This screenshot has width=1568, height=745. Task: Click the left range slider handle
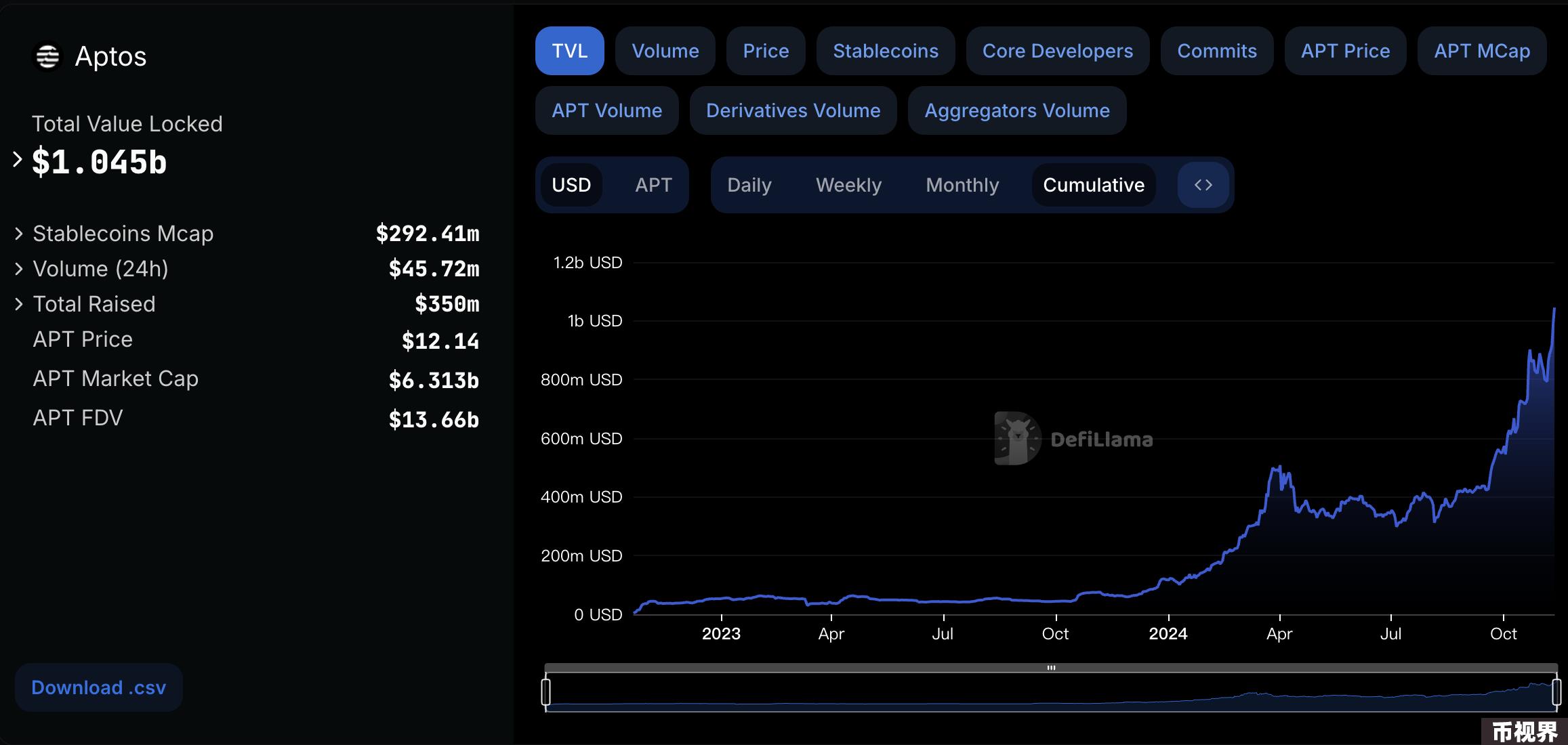tap(545, 691)
